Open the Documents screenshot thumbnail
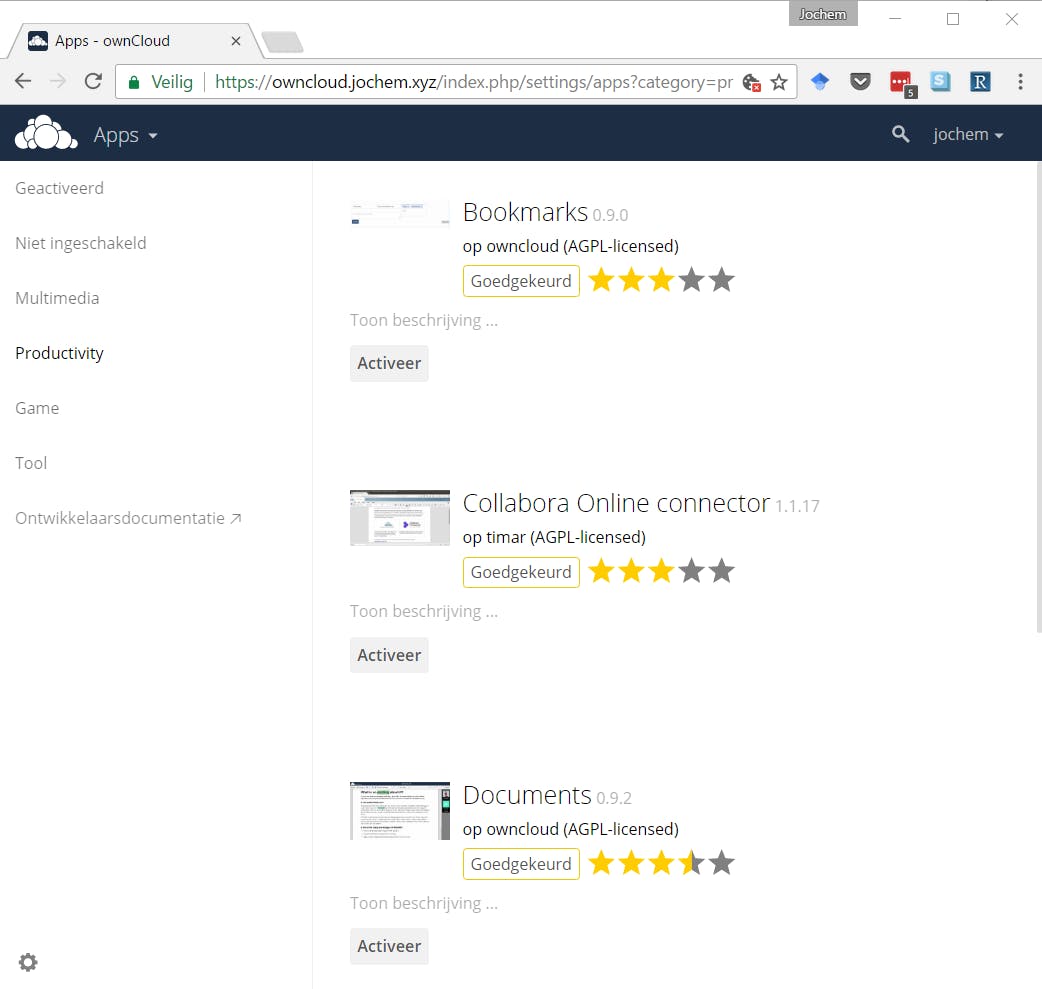The image size is (1042, 989). tap(399, 811)
